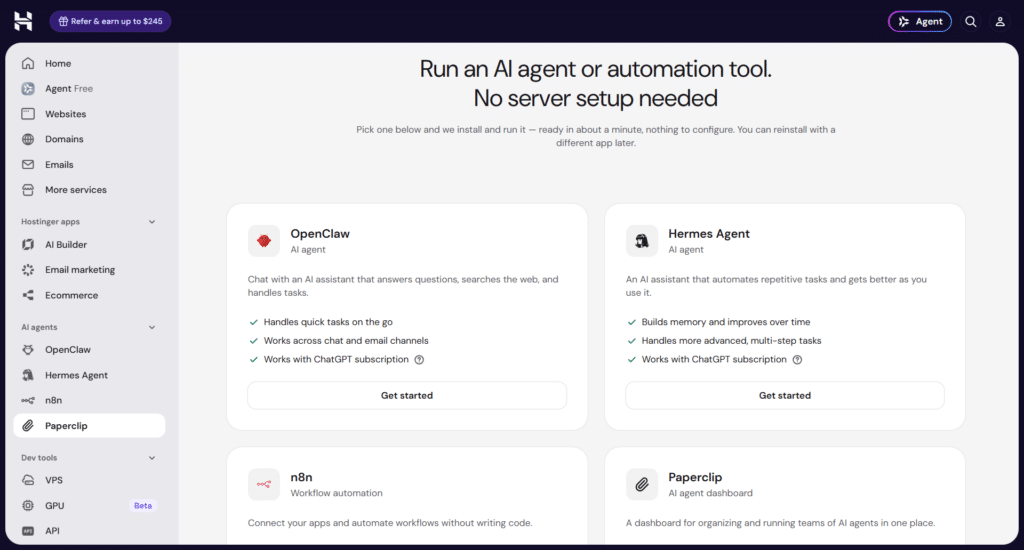
Task: Click the n8n card logo
Action: (264, 485)
